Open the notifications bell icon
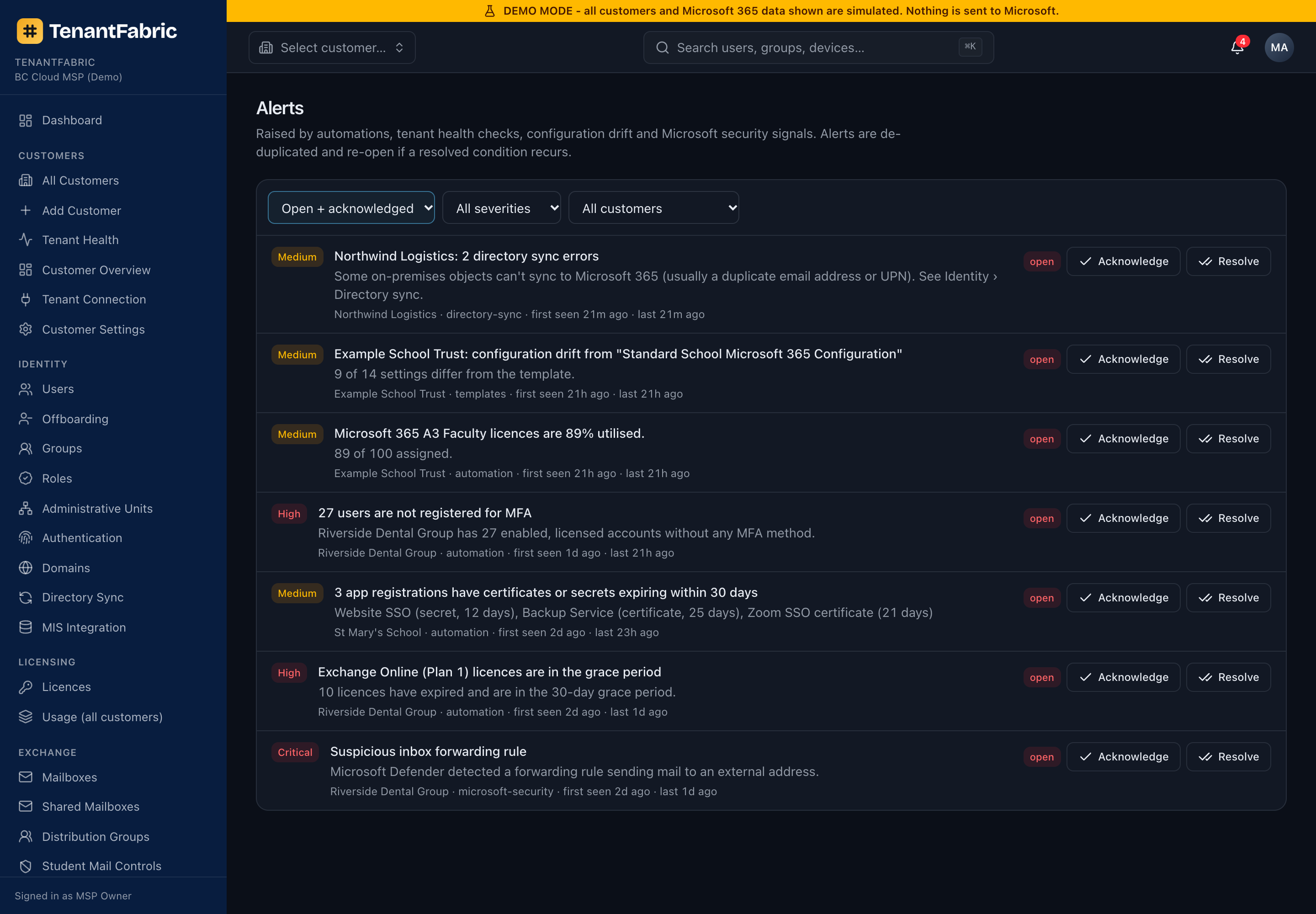Viewport: 1316px width, 914px height. pyautogui.click(x=1237, y=48)
